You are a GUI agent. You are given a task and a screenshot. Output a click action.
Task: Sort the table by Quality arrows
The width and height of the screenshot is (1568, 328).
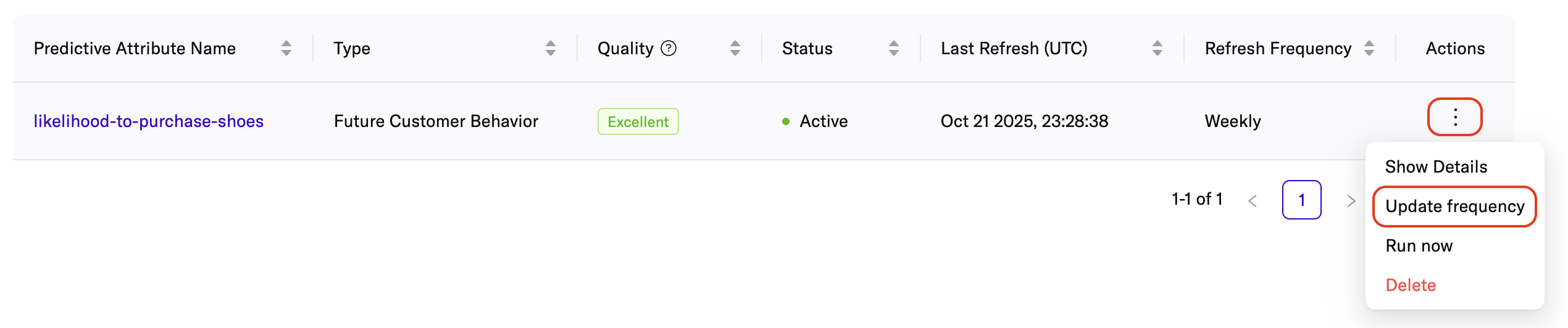(x=735, y=48)
